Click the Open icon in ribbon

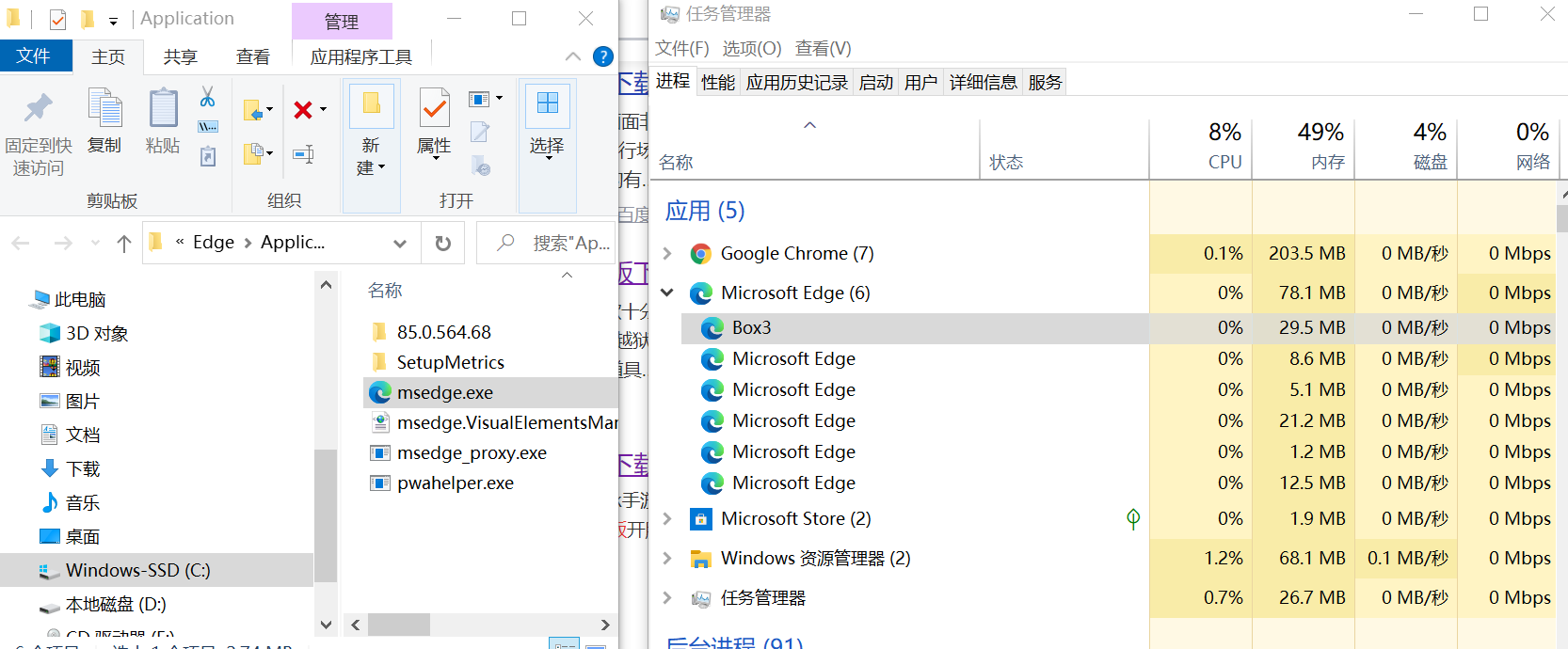tap(479, 99)
